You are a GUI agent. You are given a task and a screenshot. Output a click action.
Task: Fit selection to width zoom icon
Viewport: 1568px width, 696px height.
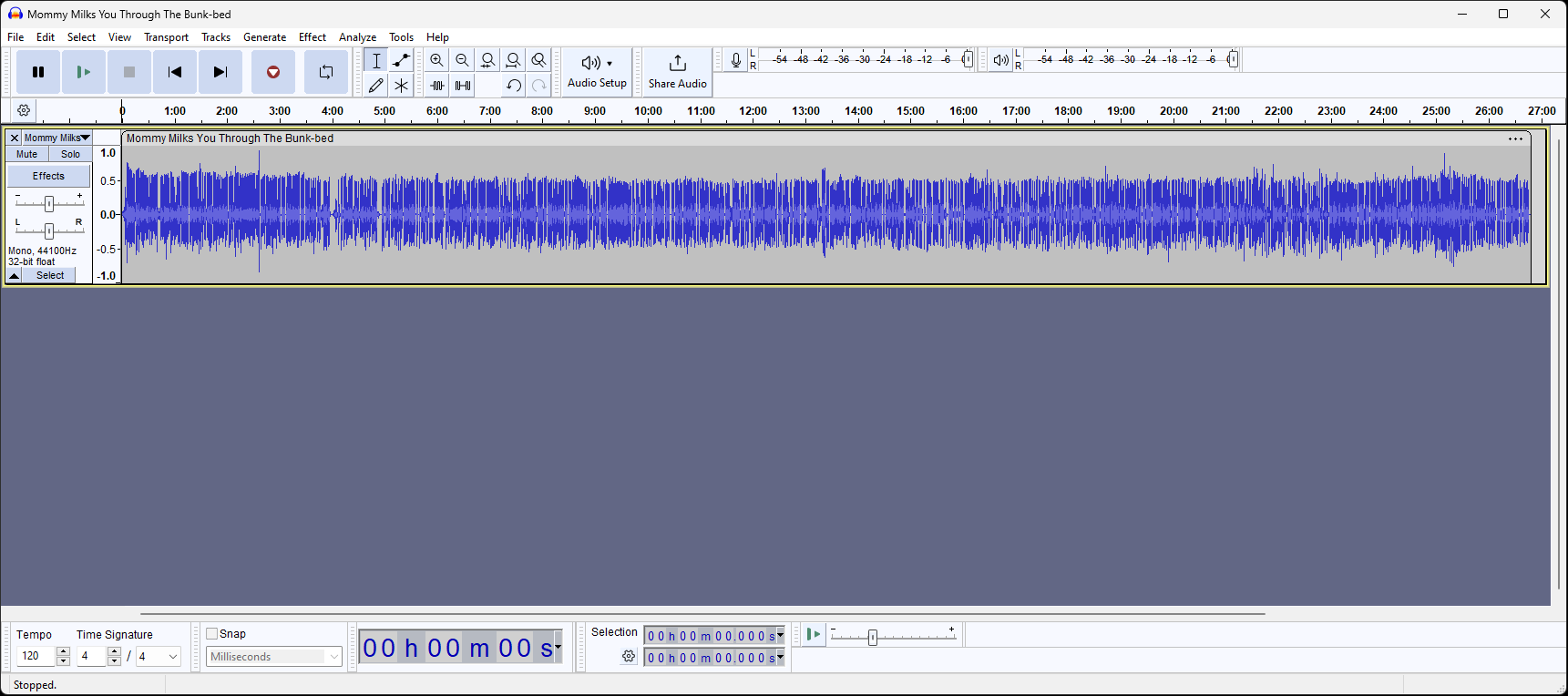point(488,60)
